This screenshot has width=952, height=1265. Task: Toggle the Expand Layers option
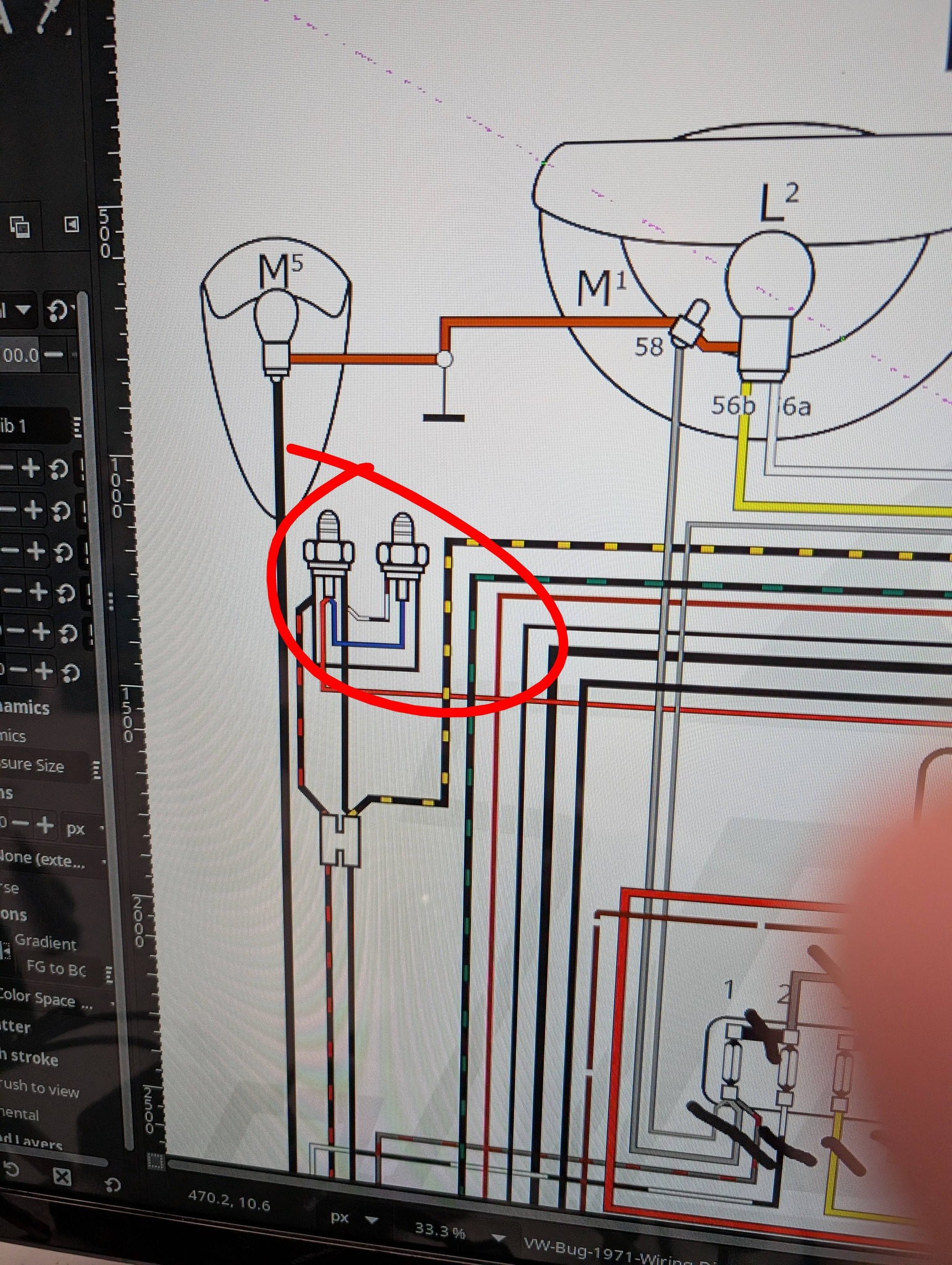point(31,1141)
